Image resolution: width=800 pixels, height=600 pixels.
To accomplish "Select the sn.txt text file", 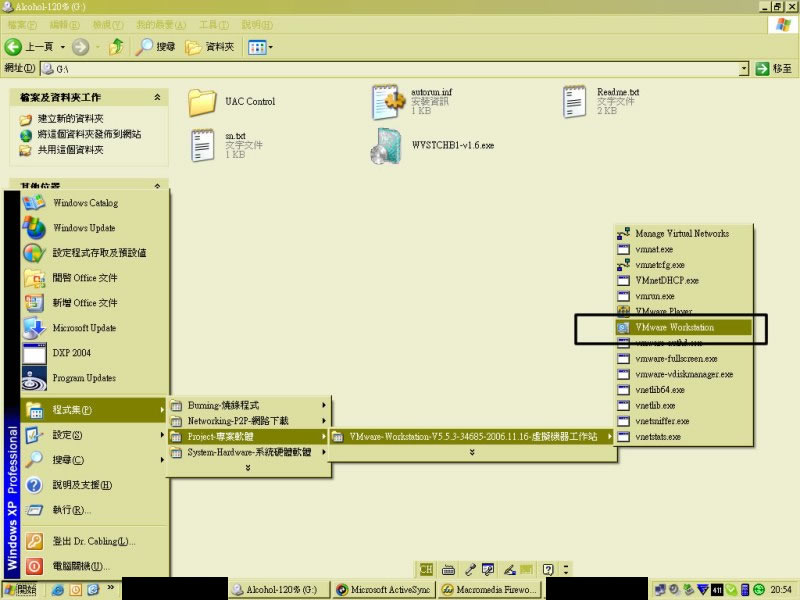I will [227, 145].
